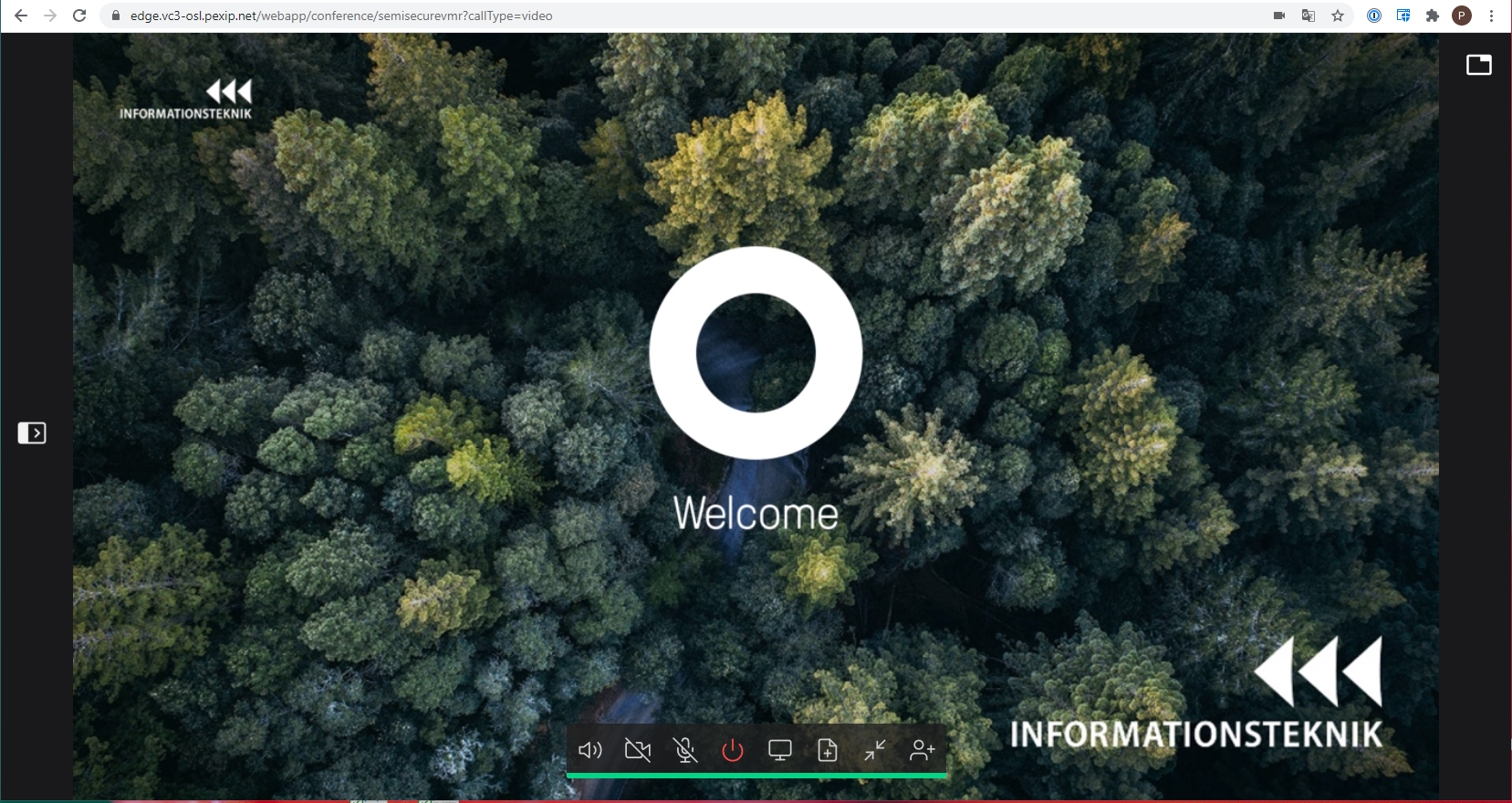Open the translate page icon
The image size is (1512, 803).
tap(1309, 16)
